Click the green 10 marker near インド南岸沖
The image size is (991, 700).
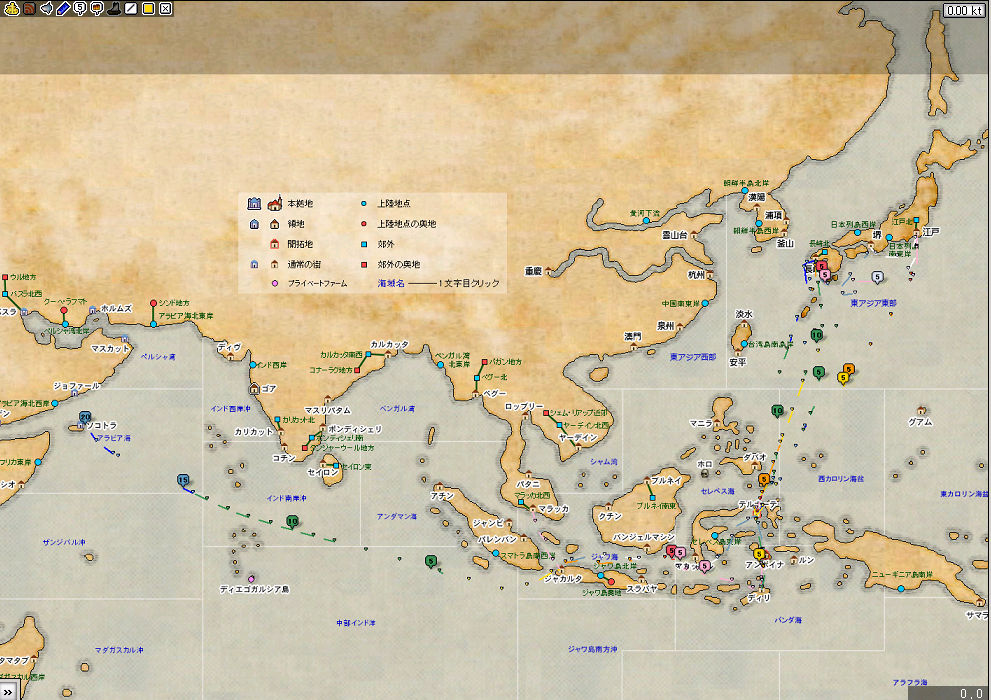(x=292, y=522)
